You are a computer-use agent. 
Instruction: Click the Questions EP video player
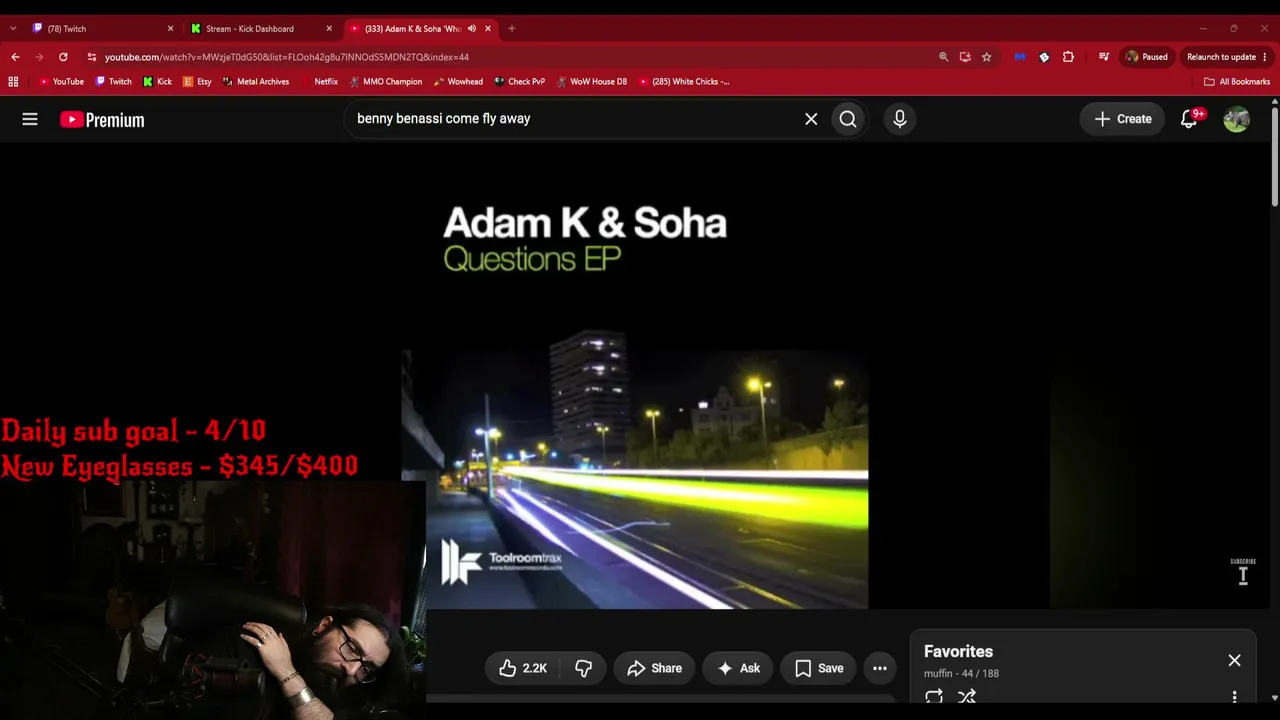[x=635, y=375]
